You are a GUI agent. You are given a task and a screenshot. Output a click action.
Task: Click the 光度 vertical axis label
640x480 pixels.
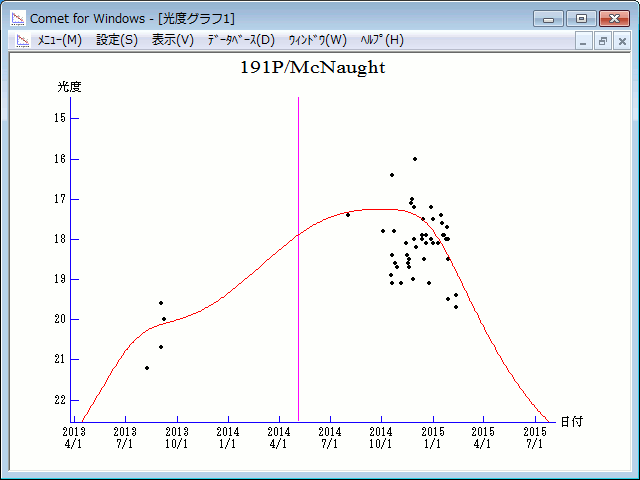tap(69, 87)
